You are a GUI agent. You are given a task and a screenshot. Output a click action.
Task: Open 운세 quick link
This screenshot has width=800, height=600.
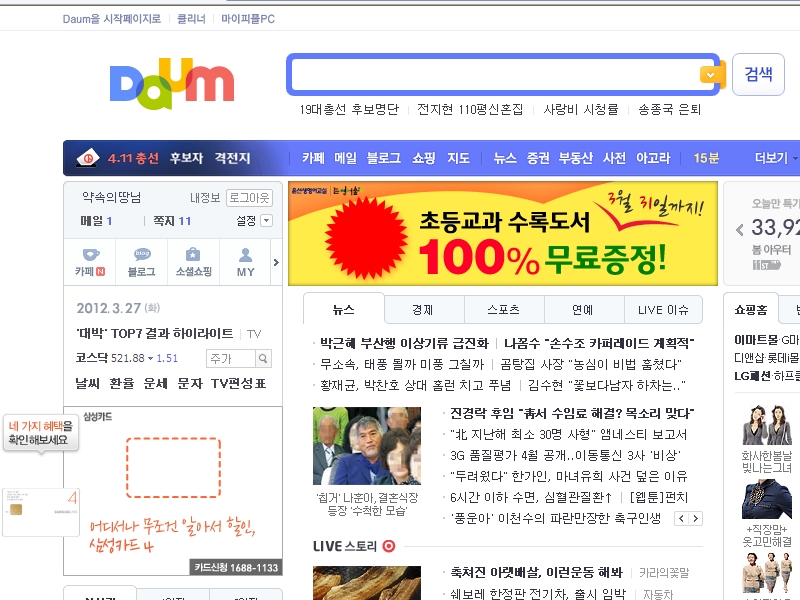point(156,383)
